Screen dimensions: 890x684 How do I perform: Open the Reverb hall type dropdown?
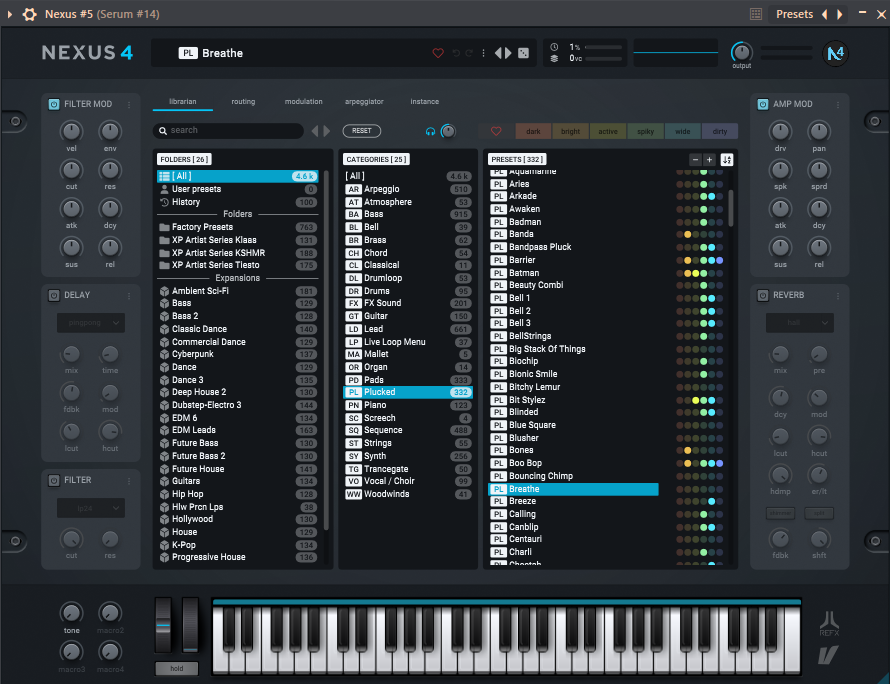point(800,322)
